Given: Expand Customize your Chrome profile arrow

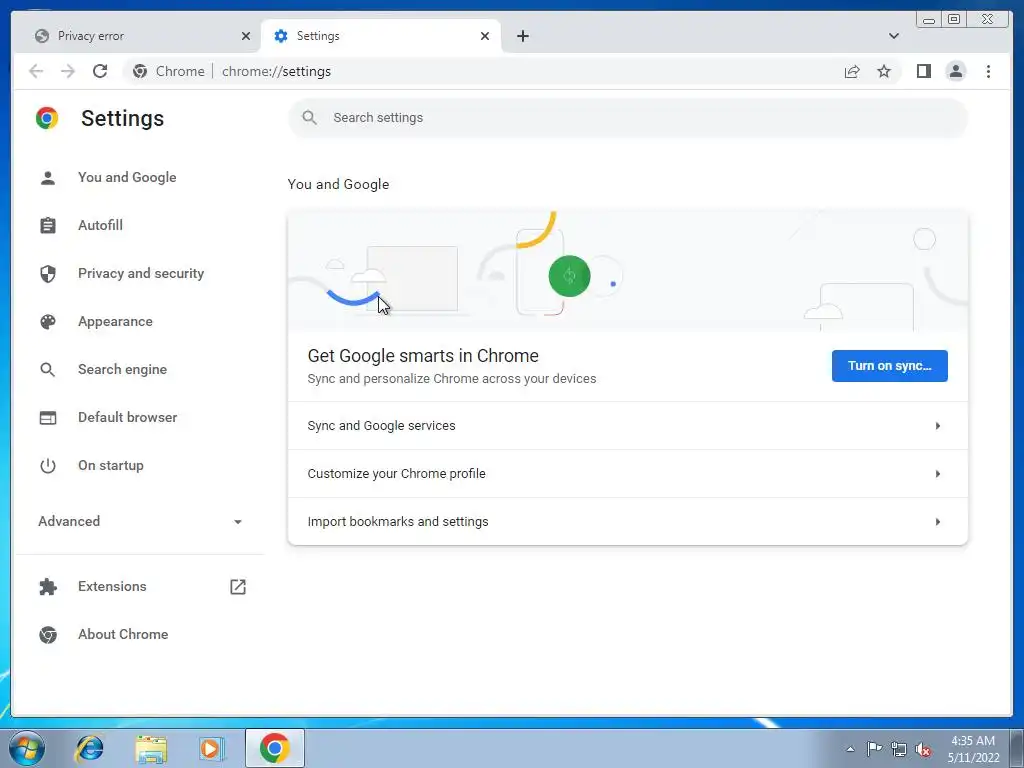Looking at the screenshot, I should coord(938,473).
